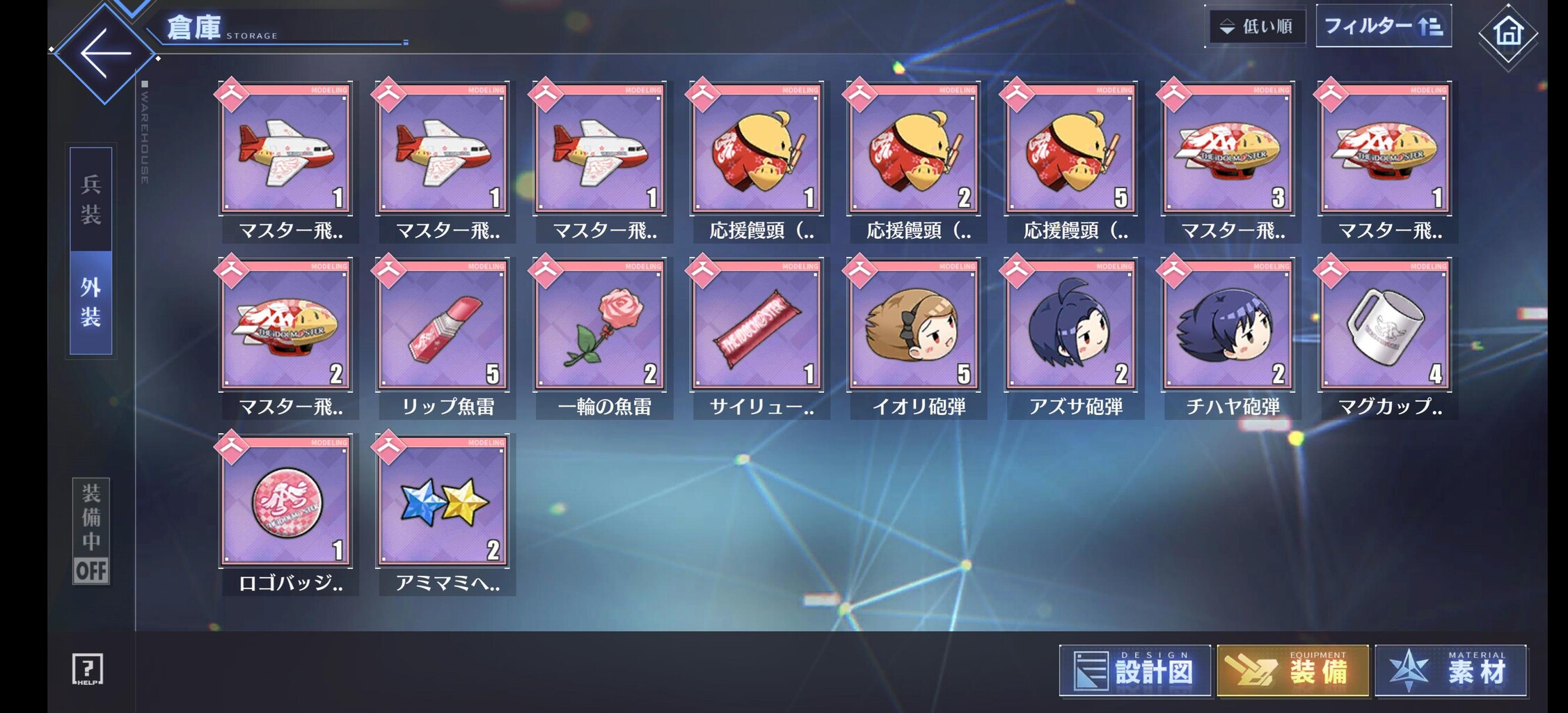
Task: Select the アズサ砲弾 item thumbnail
Action: pyautogui.click(x=1071, y=324)
